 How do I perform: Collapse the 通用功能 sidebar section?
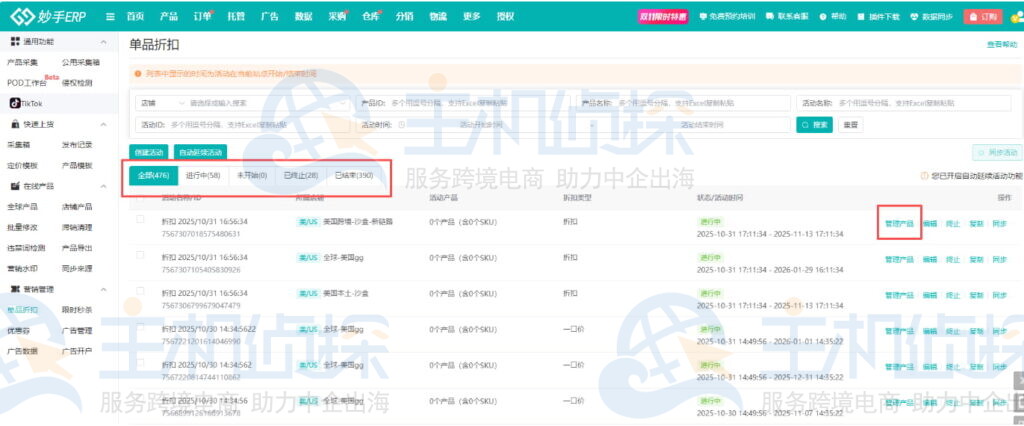103,42
